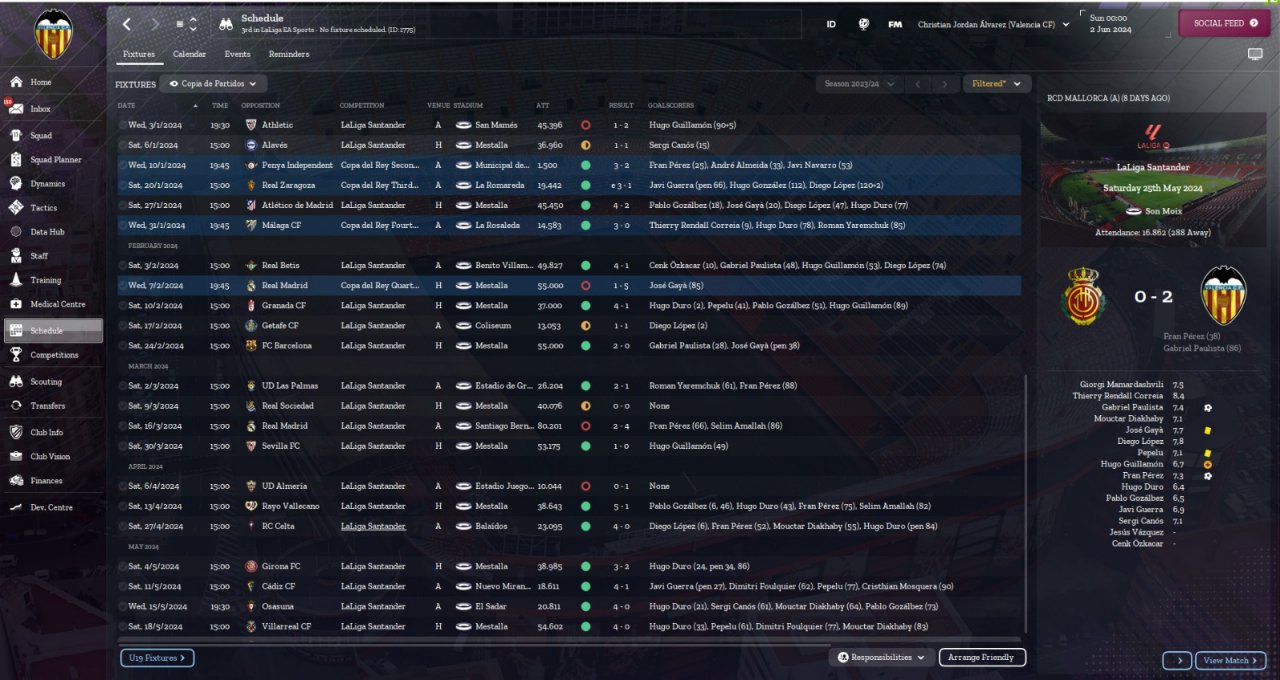Click the Villarreal CF fixture
Viewport: 1280px width, 680px height.
(569, 626)
